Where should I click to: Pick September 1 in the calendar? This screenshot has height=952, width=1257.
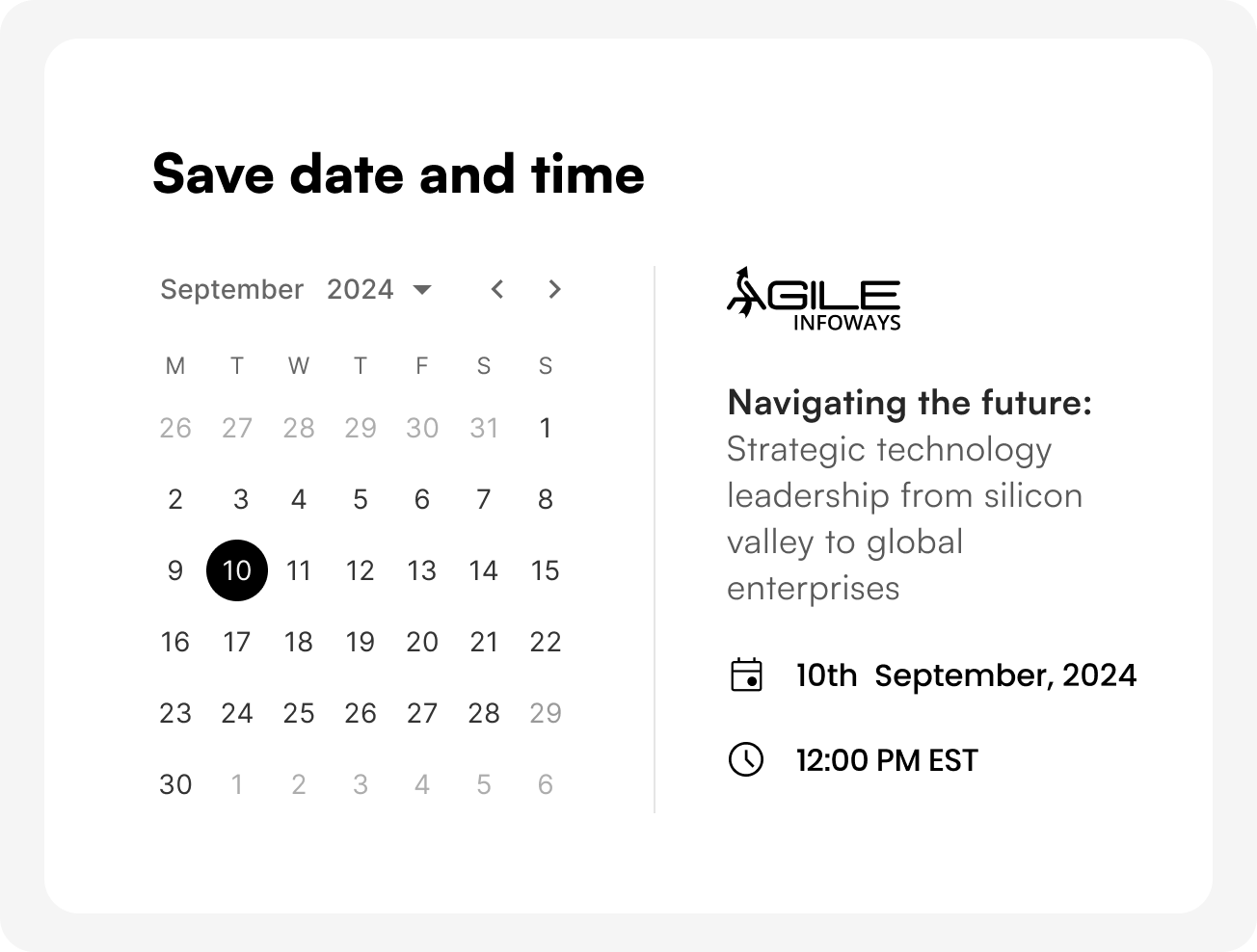point(546,428)
